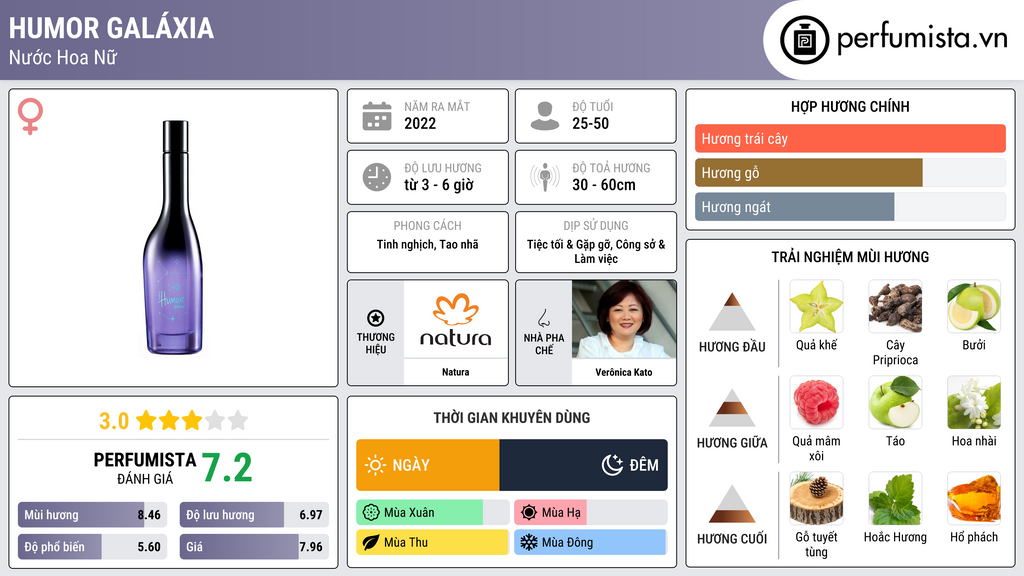Click the Natura brand name caption
1024x576 pixels.
(456, 372)
